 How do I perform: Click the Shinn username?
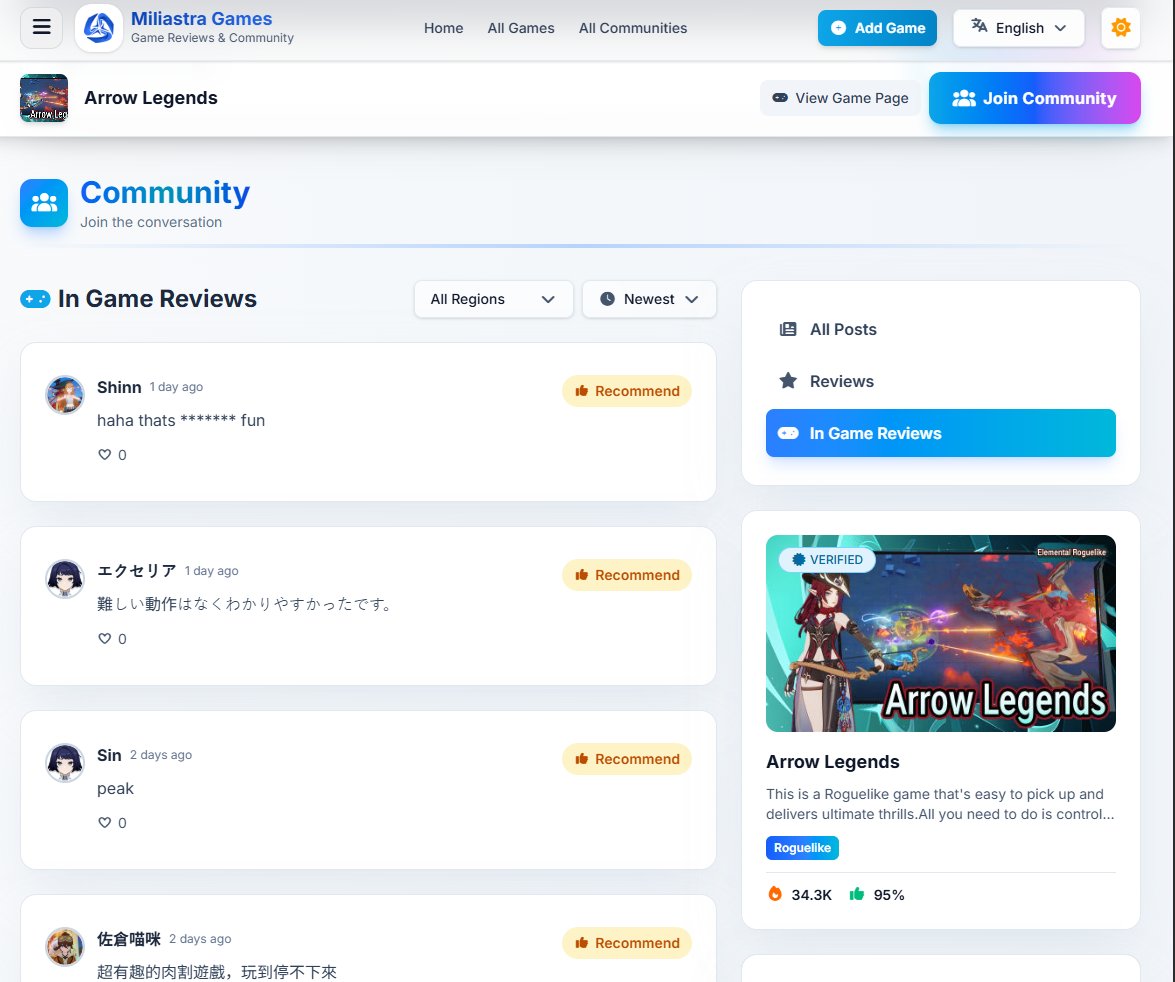click(x=119, y=387)
